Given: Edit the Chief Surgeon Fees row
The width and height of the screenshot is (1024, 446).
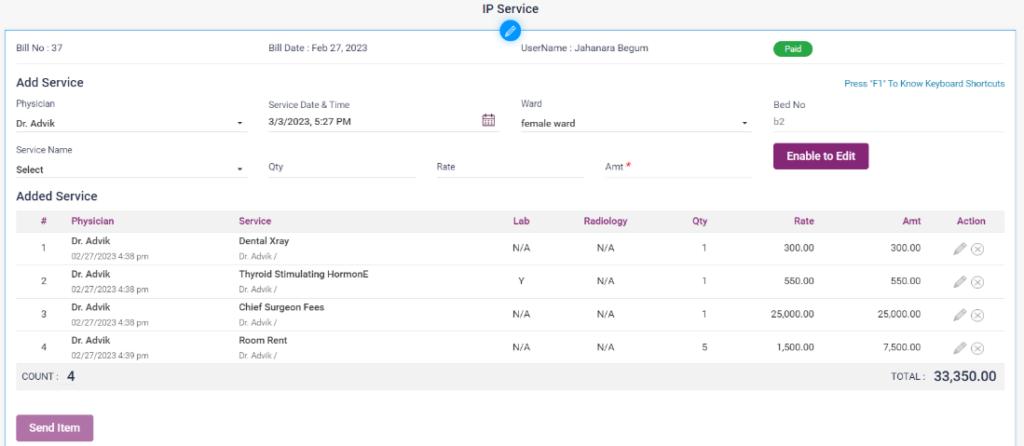Looking at the screenshot, I should click(x=959, y=315).
